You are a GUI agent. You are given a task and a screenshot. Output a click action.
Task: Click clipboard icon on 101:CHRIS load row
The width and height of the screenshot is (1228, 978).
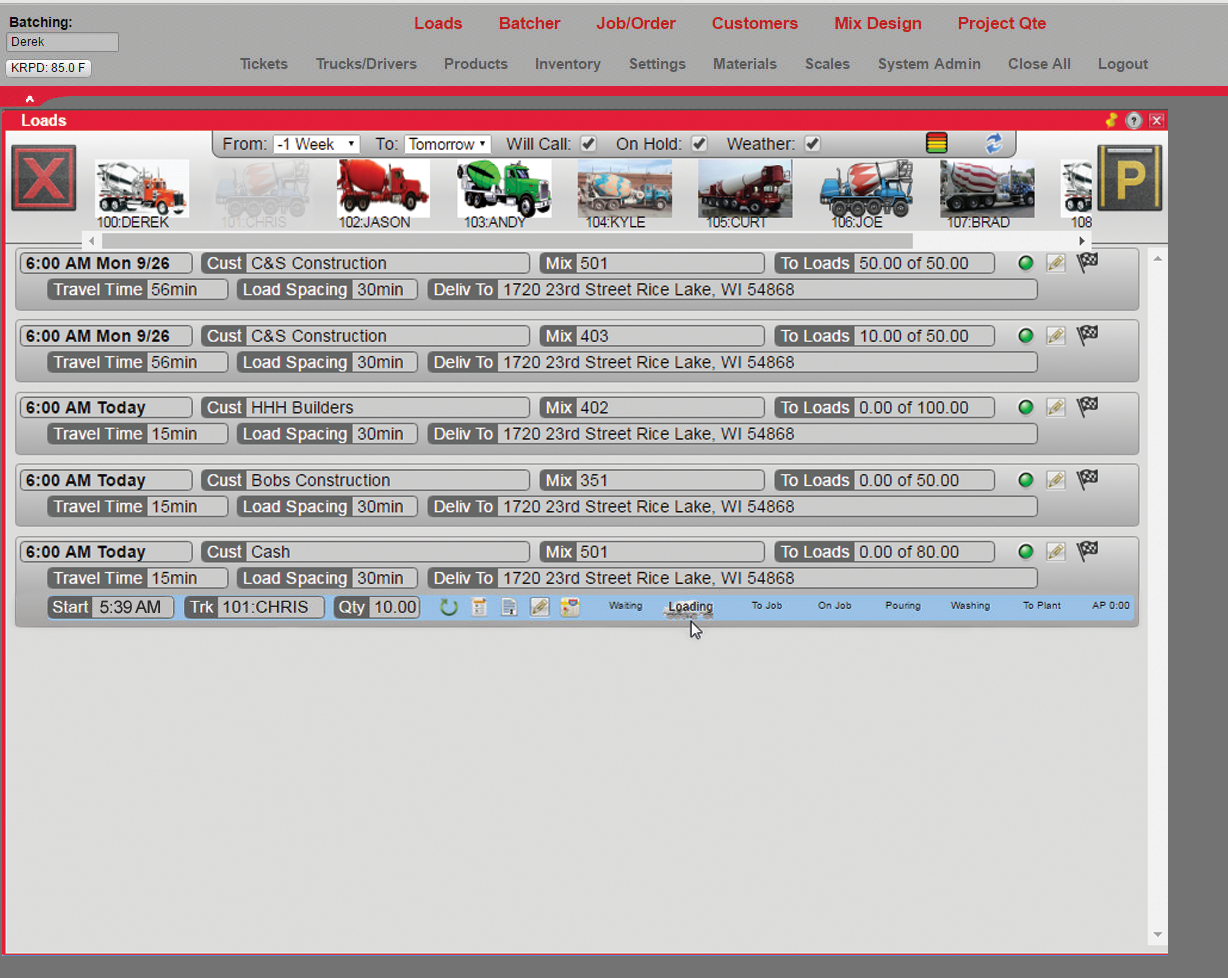[x=479, y=607]
